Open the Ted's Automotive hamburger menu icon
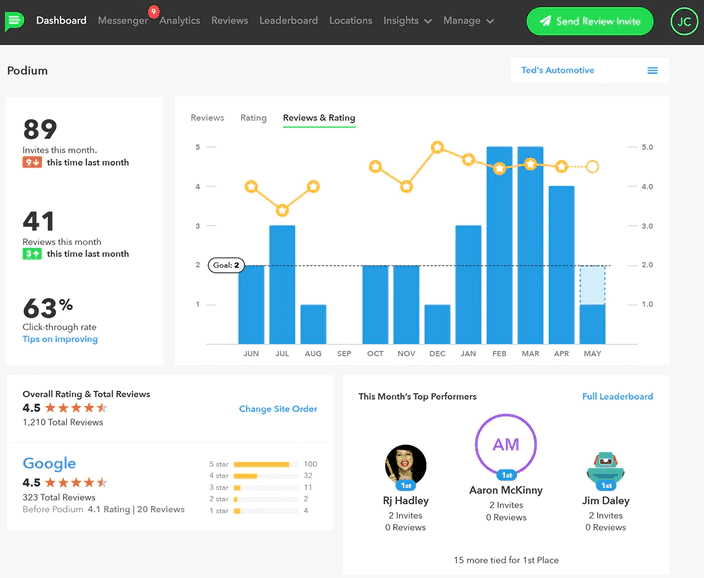704x578 pixels. click(x=652, y=71)
